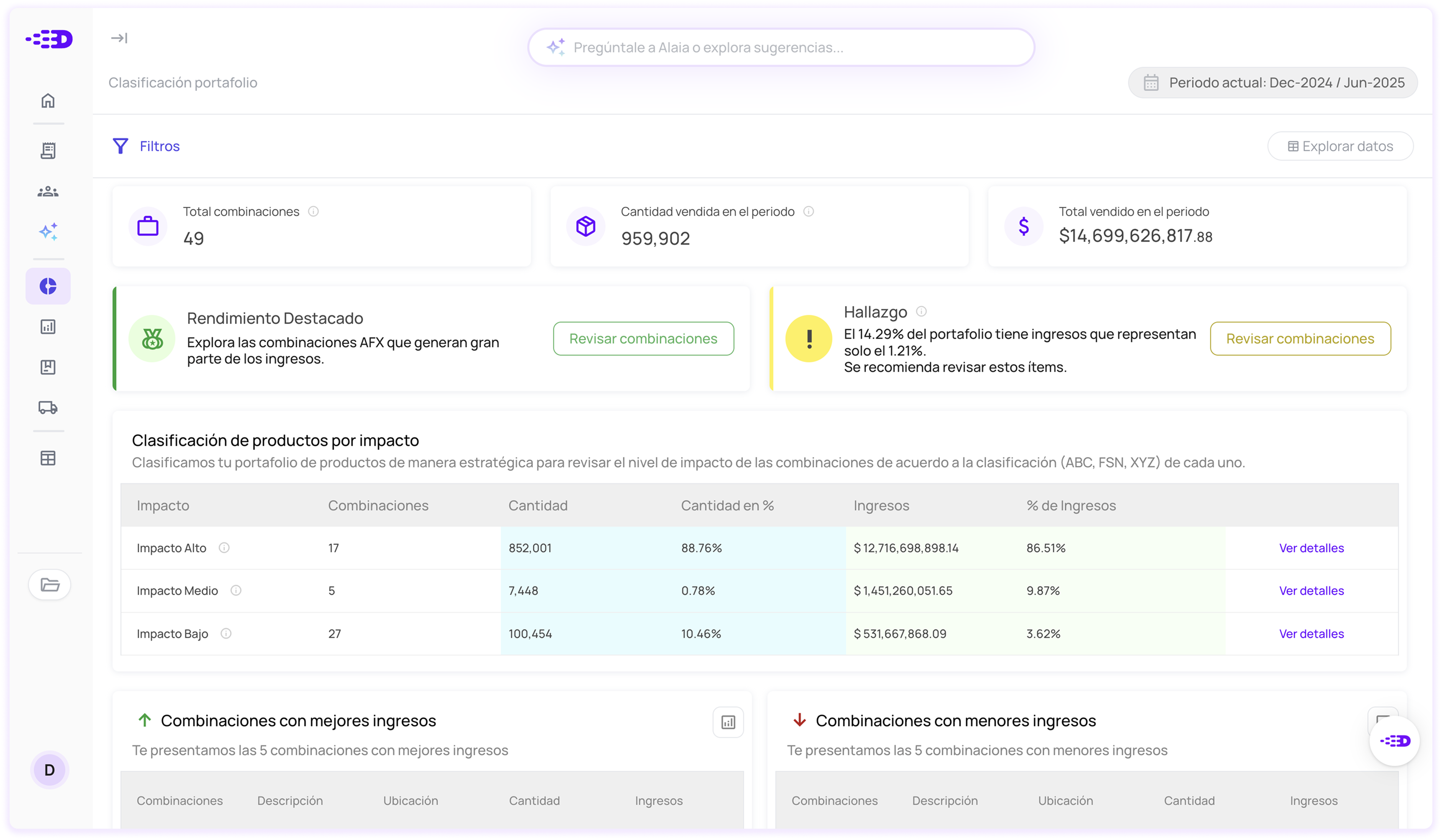The image size is (1442, 840).
Task: Click info icon beside Impacto Alto
Action: pos(224,548)
